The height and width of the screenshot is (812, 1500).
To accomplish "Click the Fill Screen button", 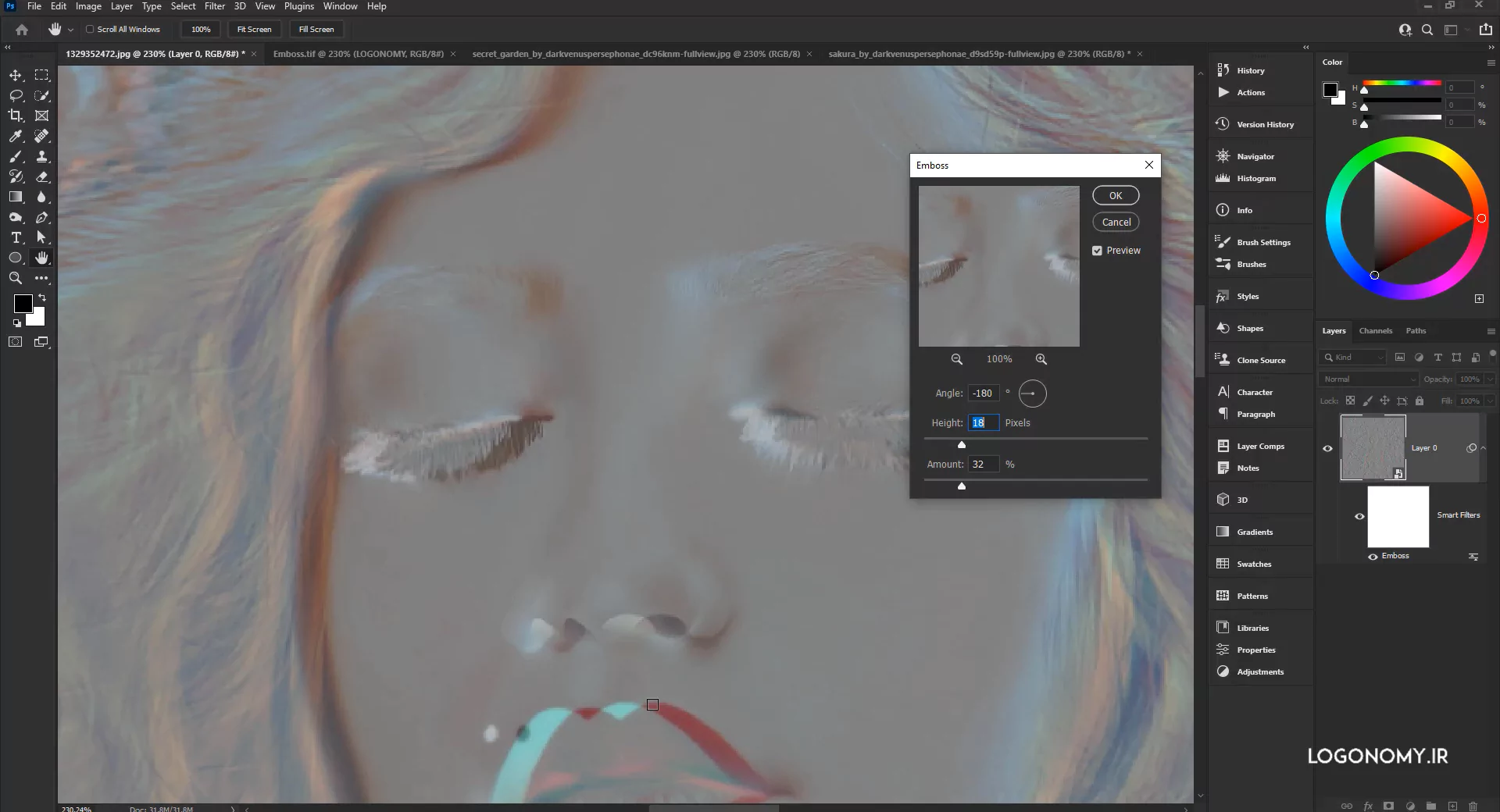I will coord(316,30).
